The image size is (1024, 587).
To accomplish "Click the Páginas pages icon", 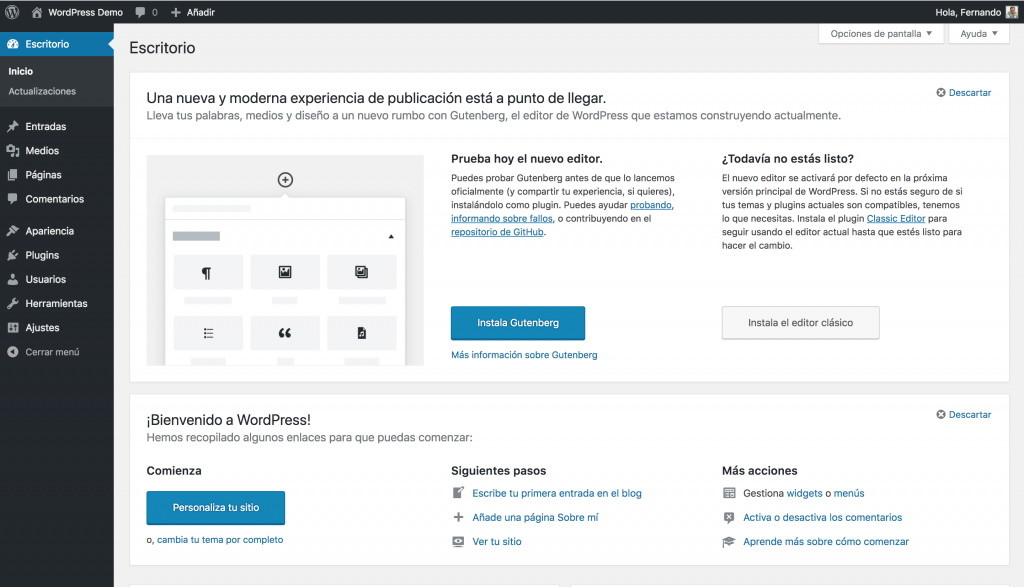I will tap(12, 174).
